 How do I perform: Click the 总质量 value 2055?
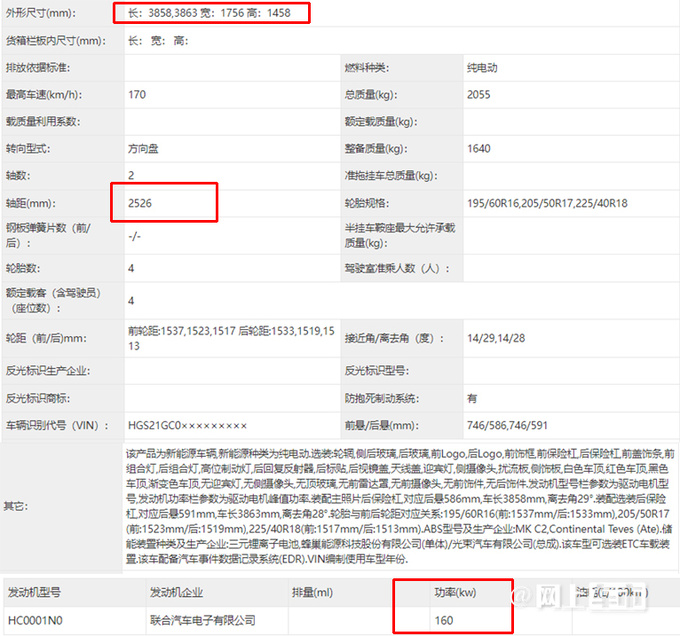point(479,94)
